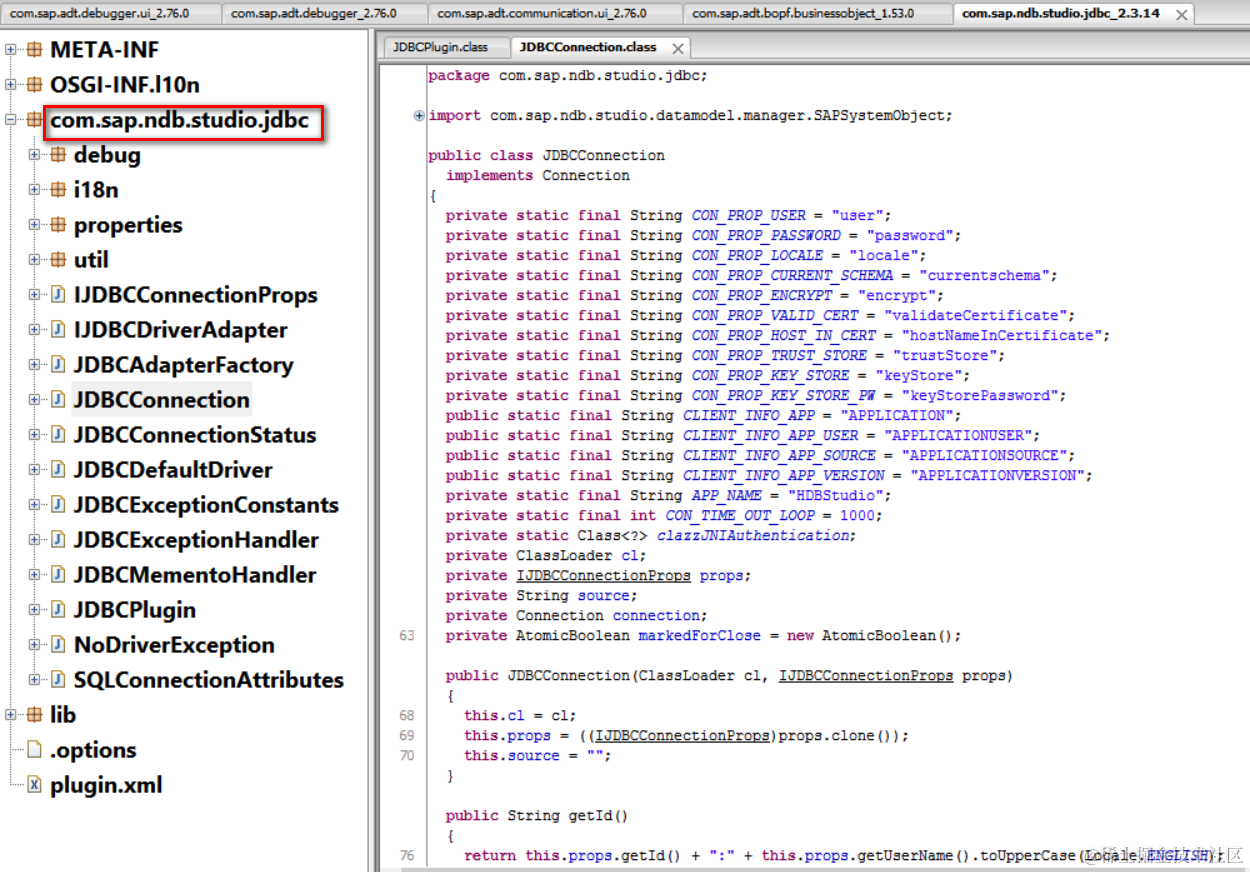This screenshot has width=1250, height=872.
Task: Expand the i18n package node
Action: point(34,190)
